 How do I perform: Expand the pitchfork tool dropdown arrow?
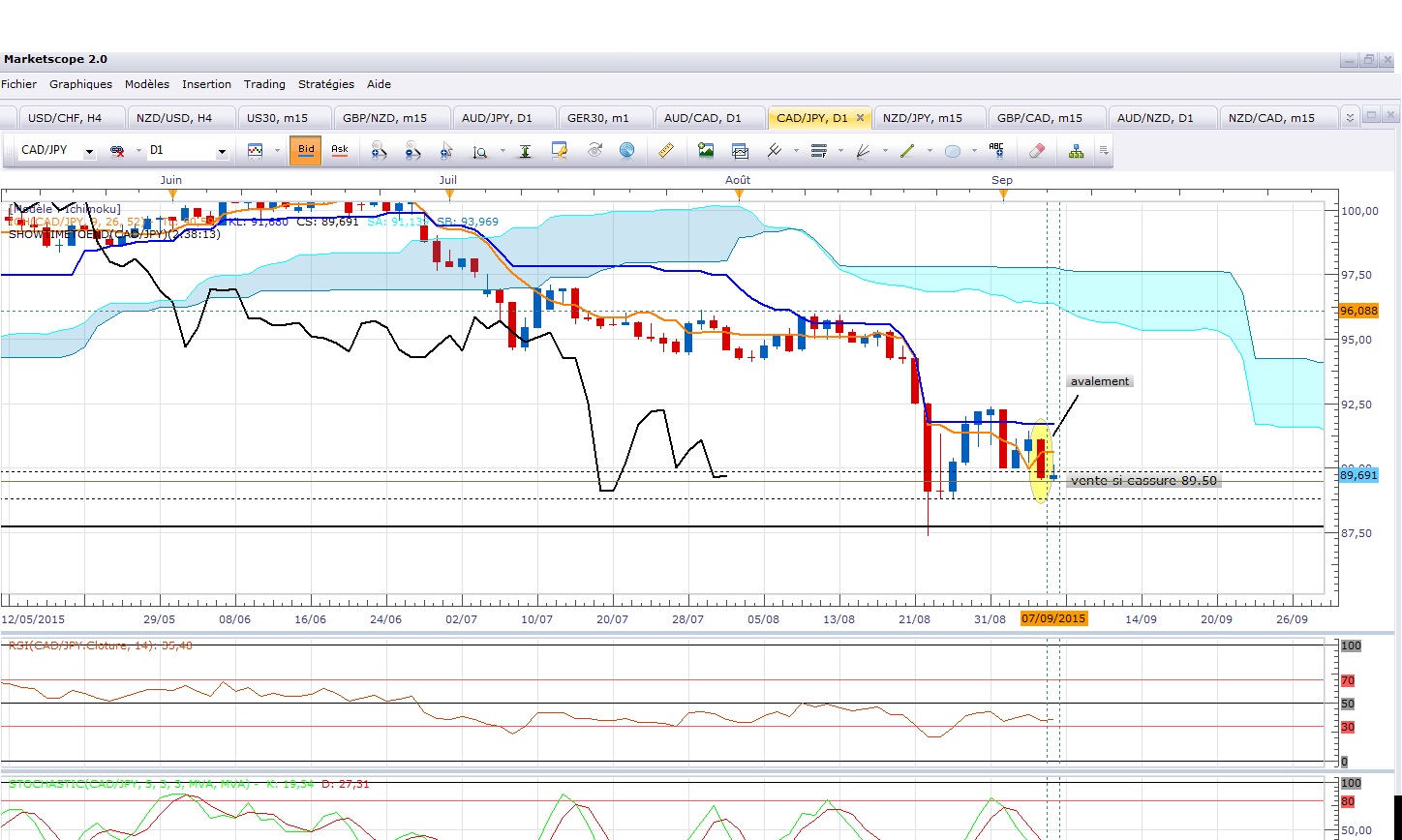tap(796, 151)
